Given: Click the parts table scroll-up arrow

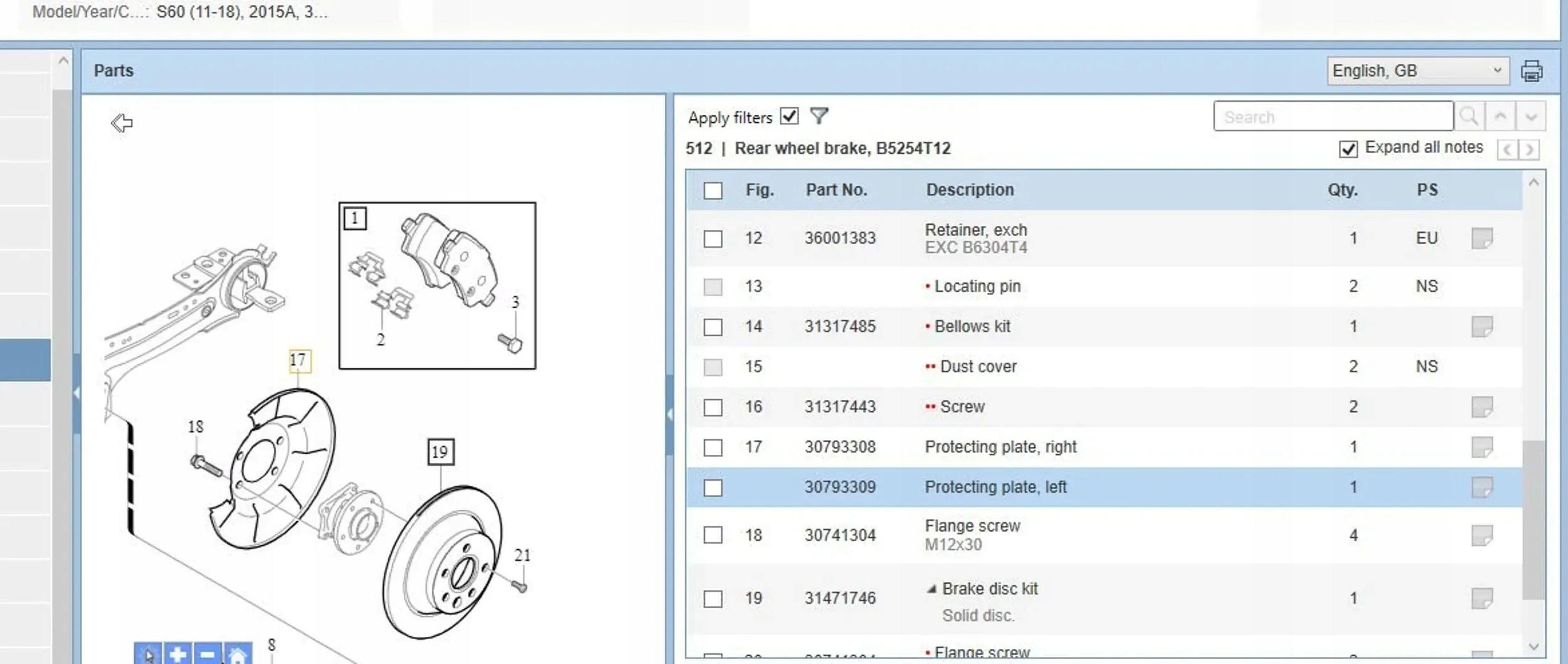Looking at the screenshot, I should point(1534,183).
